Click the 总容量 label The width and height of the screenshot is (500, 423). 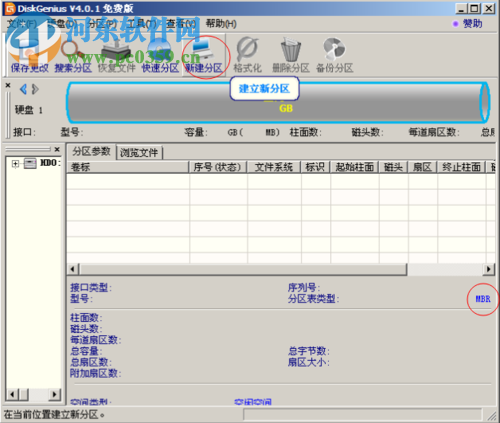(x=86, y=351)
